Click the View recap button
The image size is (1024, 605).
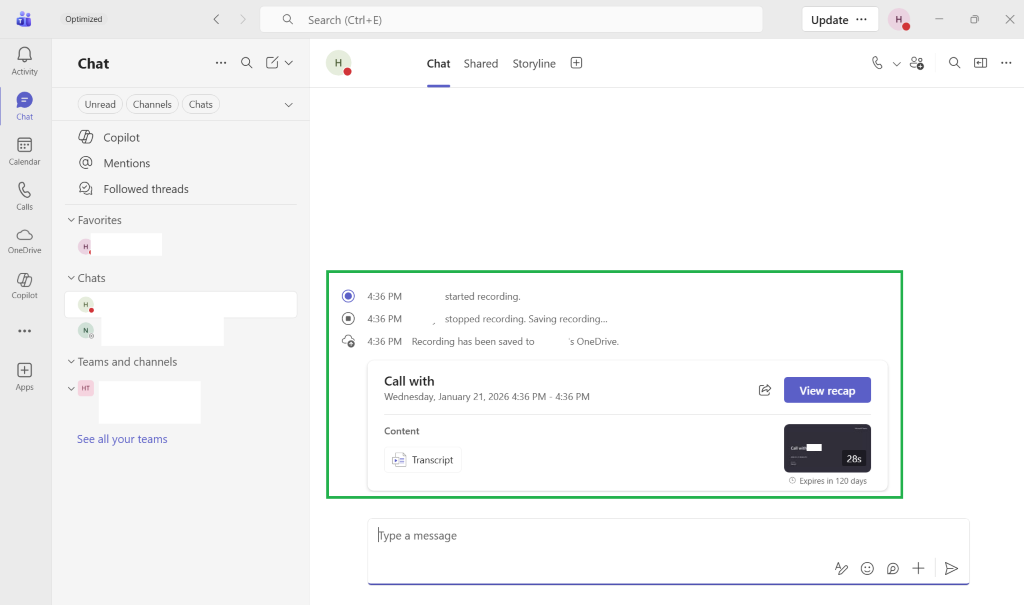coord(827,390)
